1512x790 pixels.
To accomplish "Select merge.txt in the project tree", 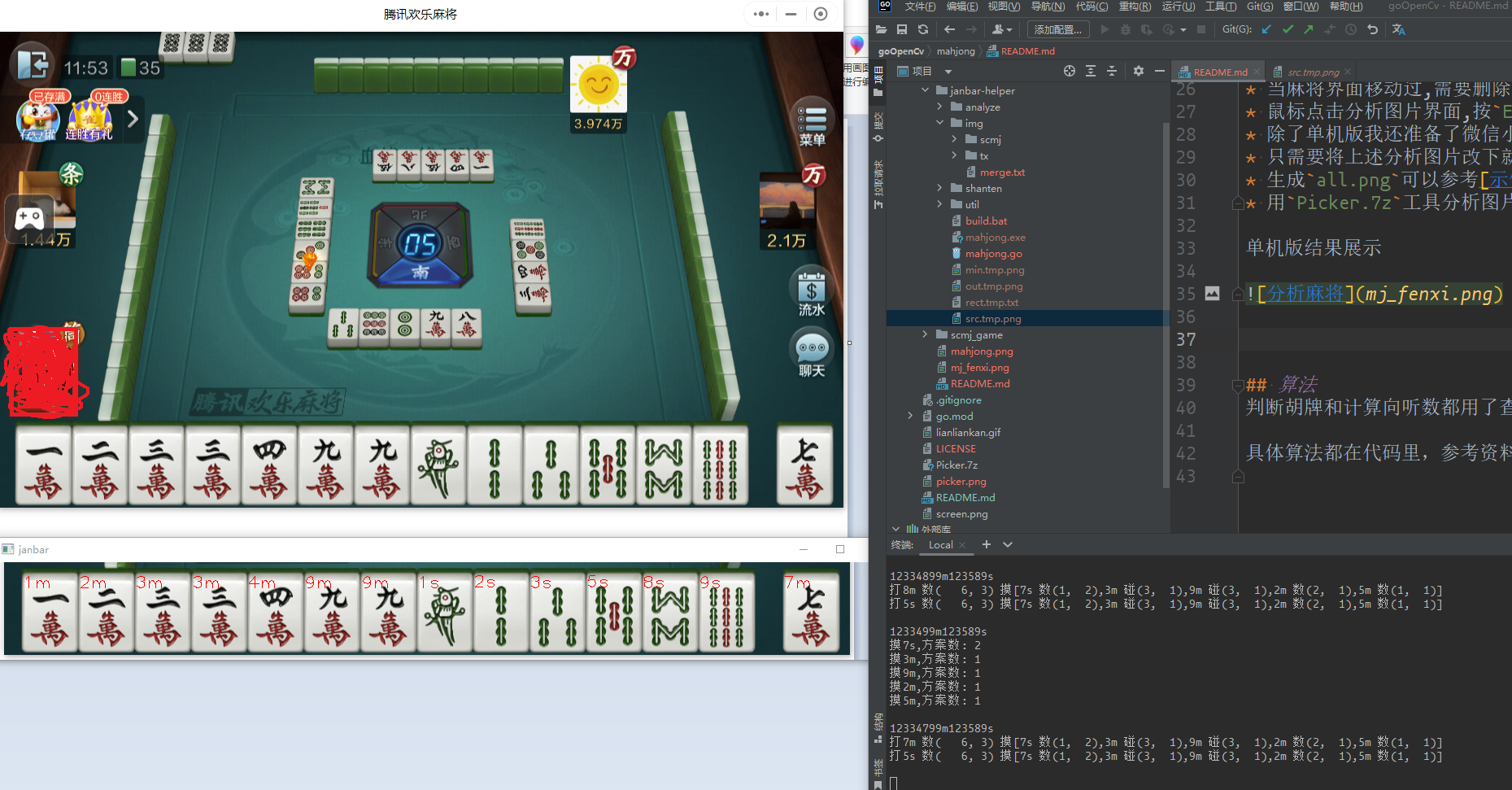I will [1002, 172].
